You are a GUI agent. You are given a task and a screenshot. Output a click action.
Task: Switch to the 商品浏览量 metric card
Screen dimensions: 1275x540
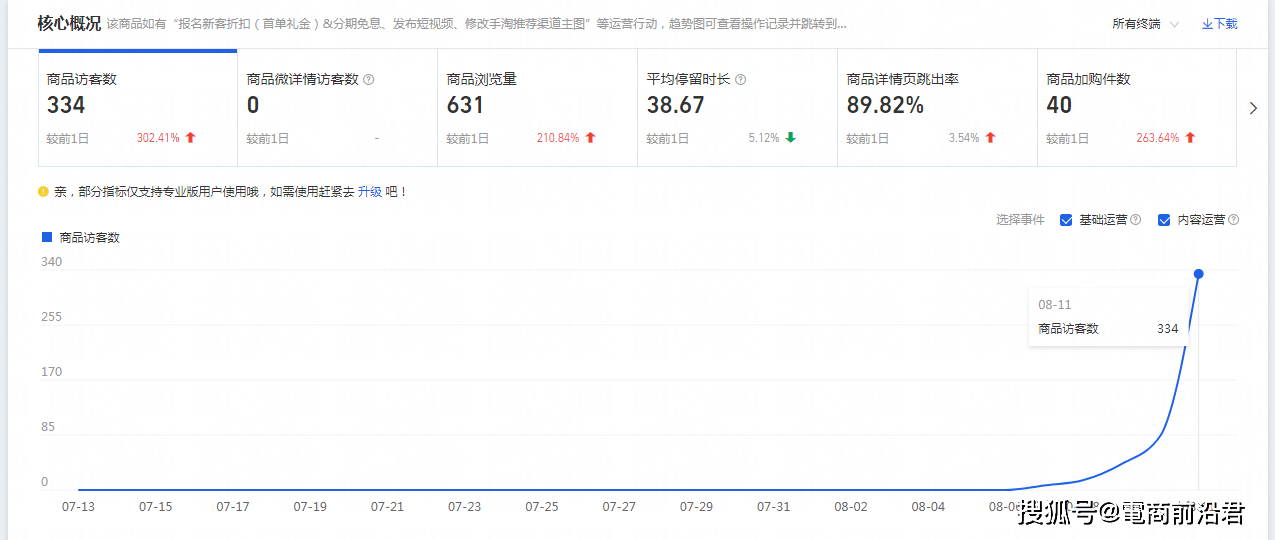[x=537, y=108]
